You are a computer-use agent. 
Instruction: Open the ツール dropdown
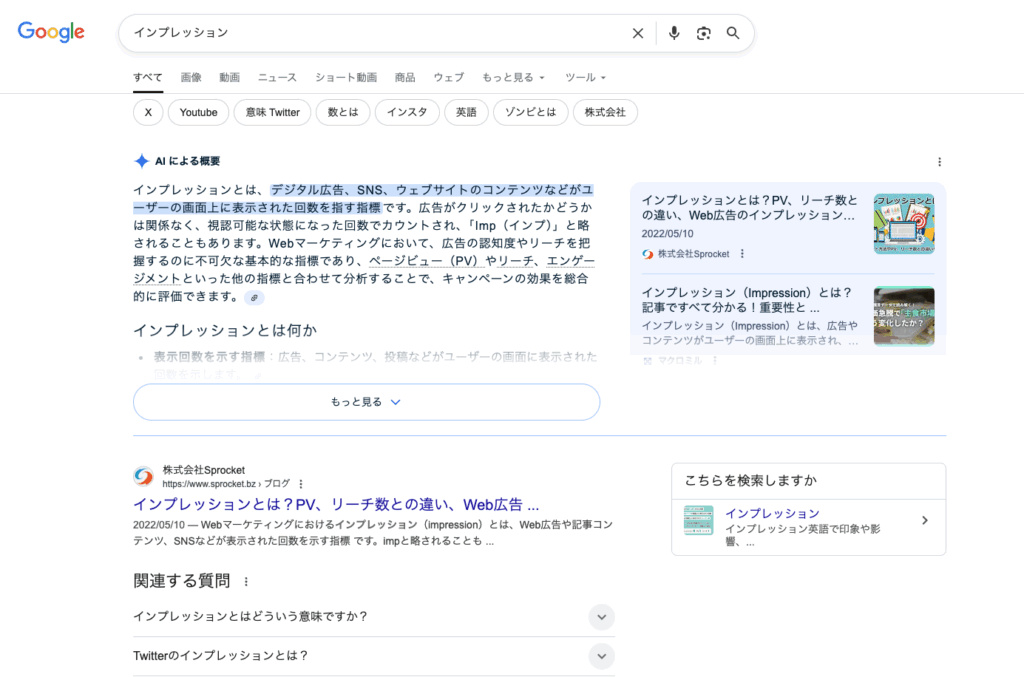click(x=585, y=77)
